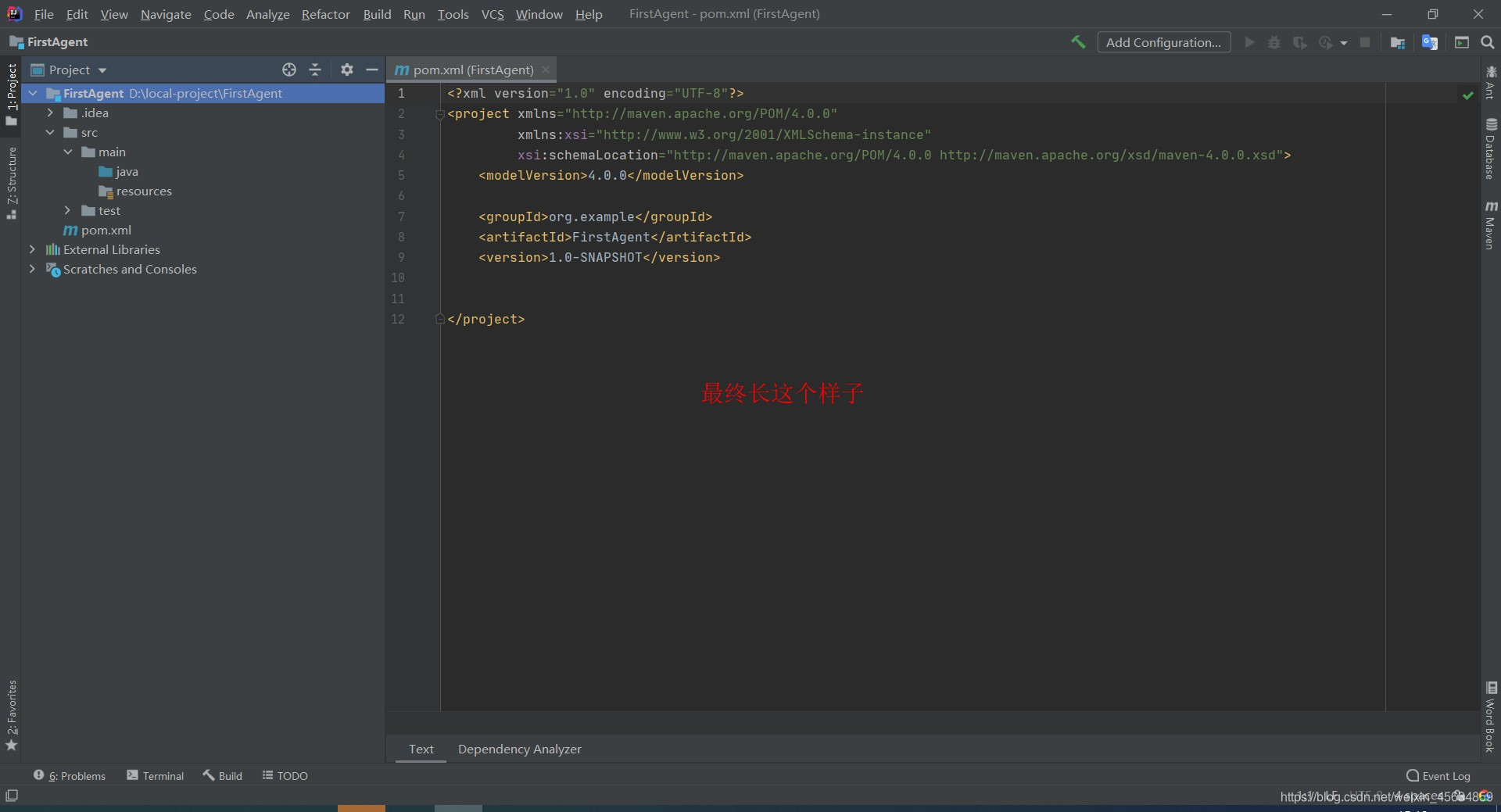This screenshot has width=1501, height=812.
Task: Expand the .idea folder
Action: pos(50,113)
